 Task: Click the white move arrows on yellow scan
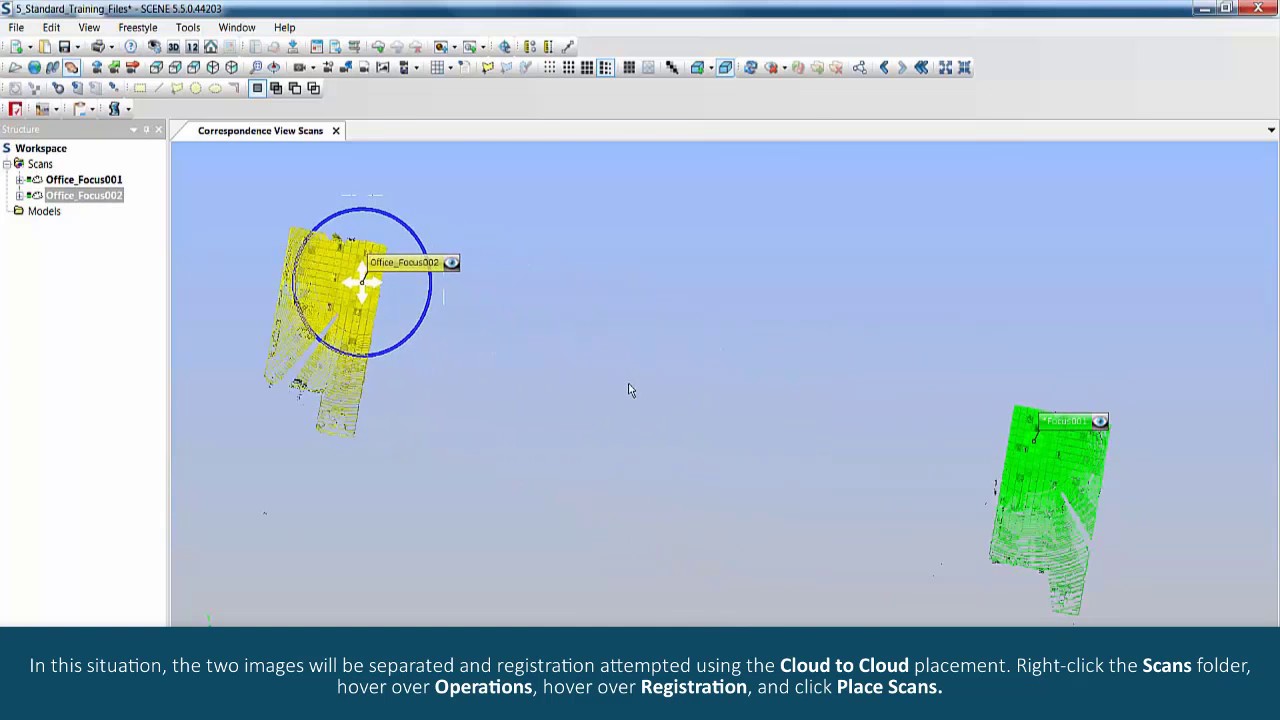pos(362,283)
